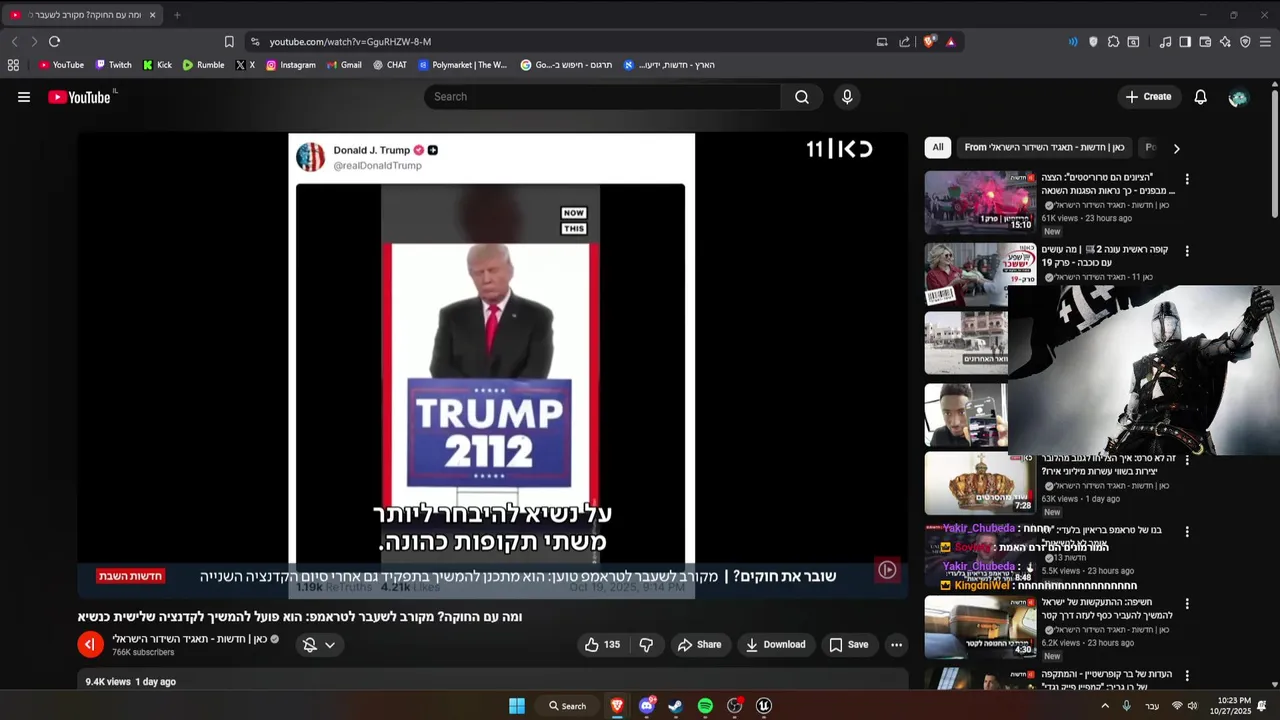
Task: Open Leo AI sparkle icon
Action: pos(1225,42)
